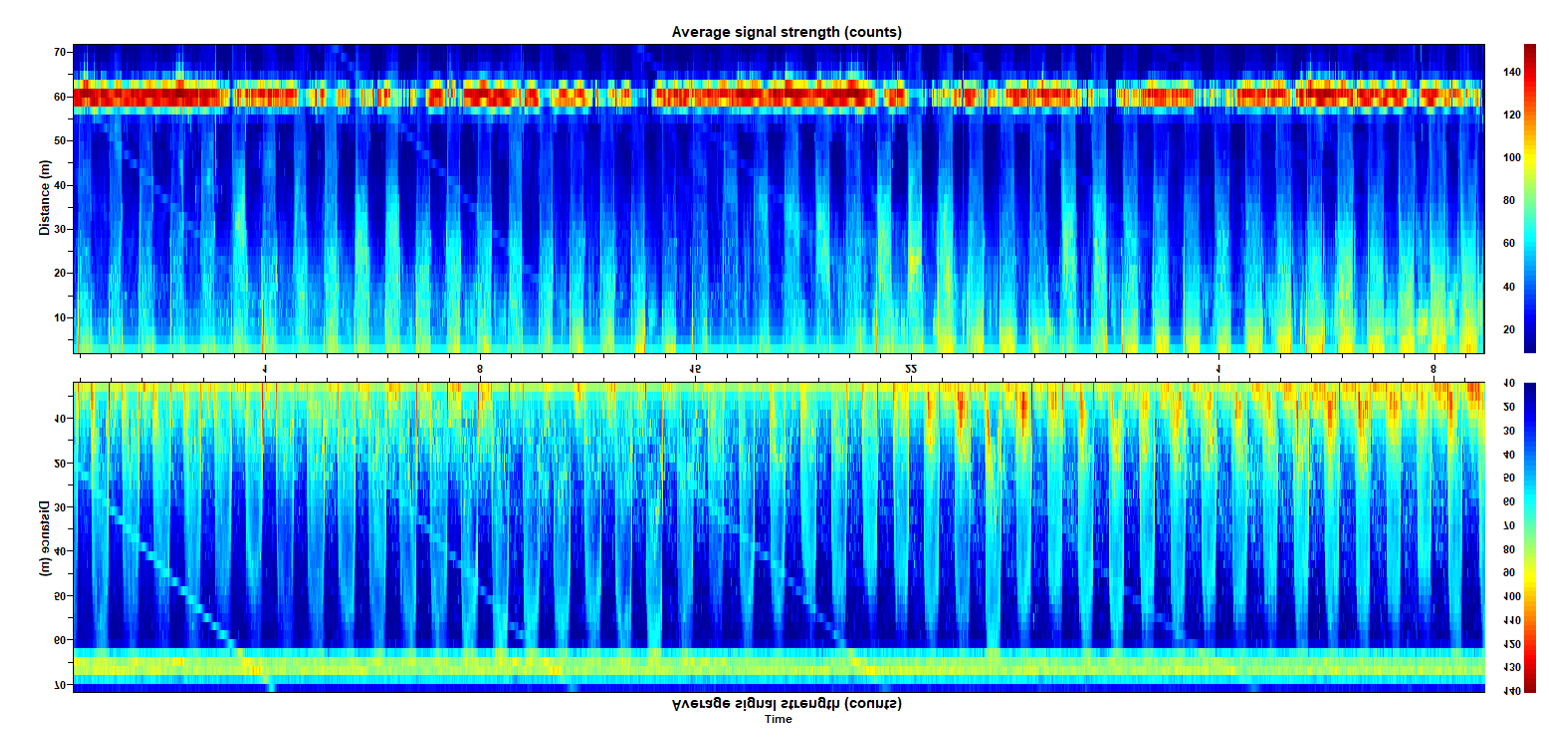
Task: Click the bottom mirrored colorbar gradient strip
Action: [1530, 536]
